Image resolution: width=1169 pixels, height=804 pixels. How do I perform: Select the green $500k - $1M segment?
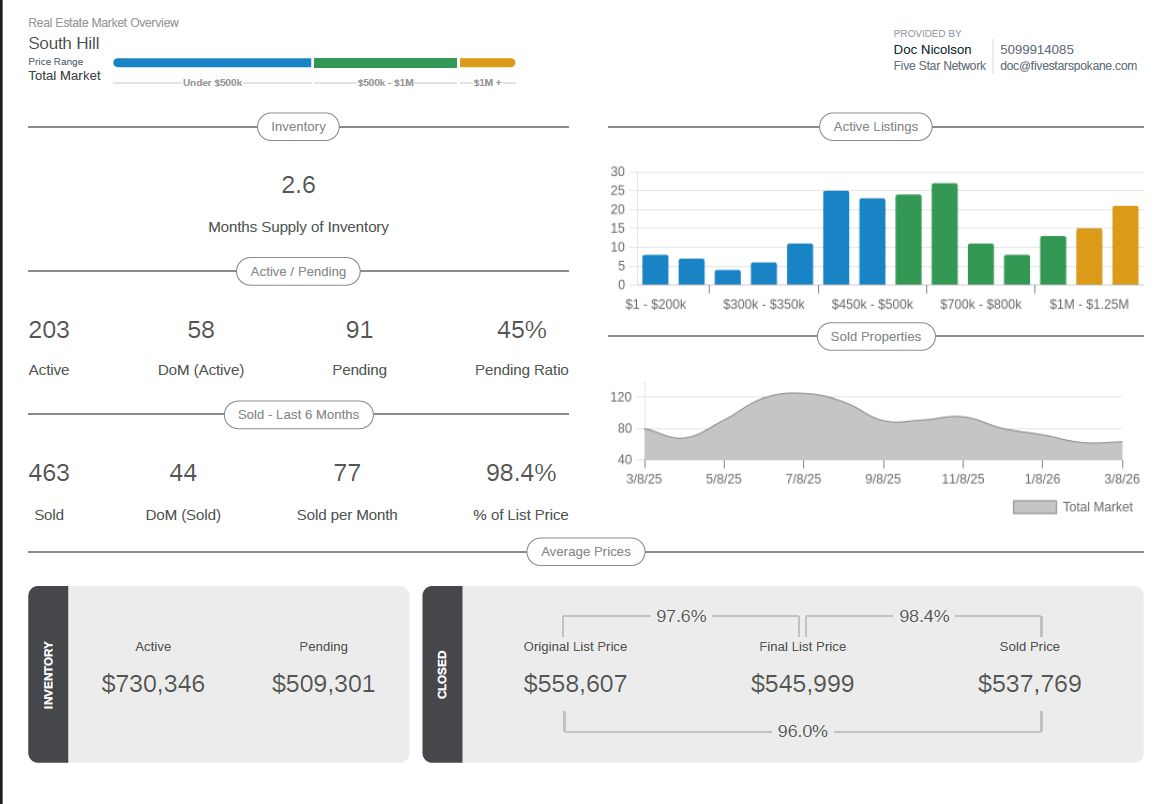[x=385, y=62]
